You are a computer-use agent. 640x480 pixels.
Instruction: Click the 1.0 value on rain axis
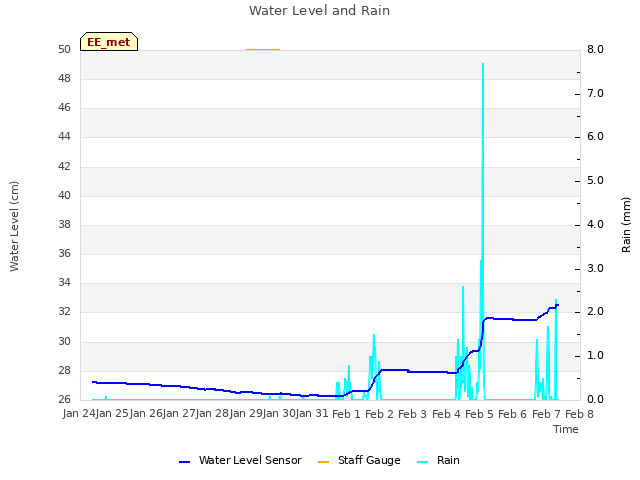(595, 356)
